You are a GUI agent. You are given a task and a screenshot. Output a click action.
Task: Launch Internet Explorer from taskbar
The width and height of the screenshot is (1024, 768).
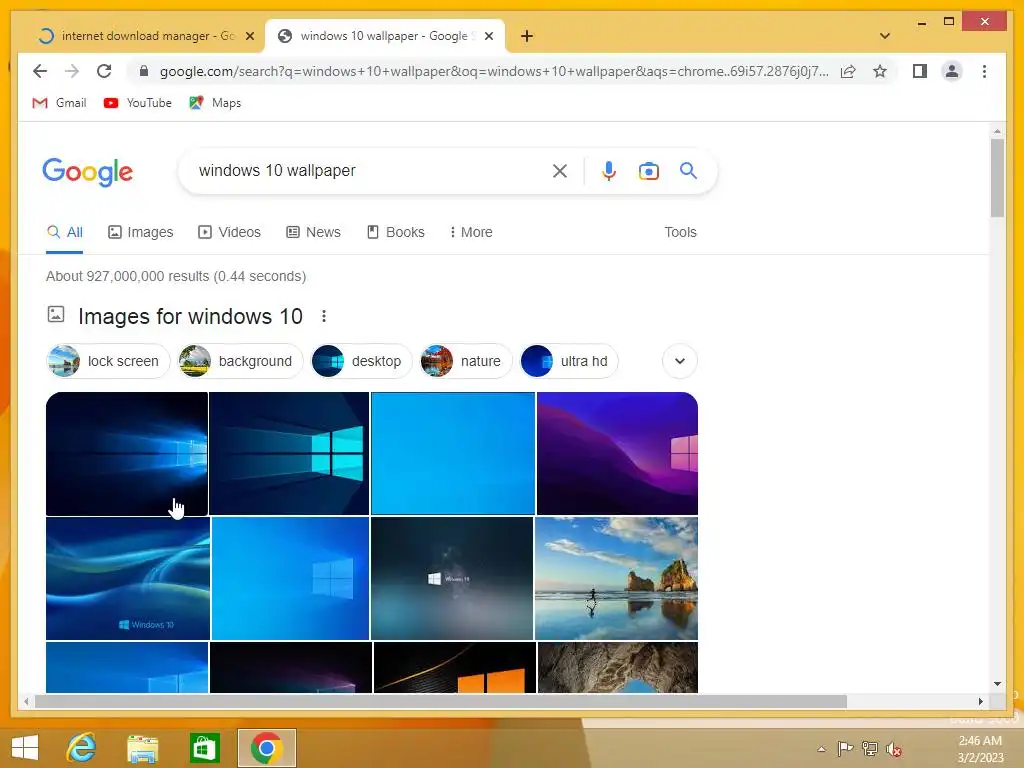[x=82, y=747]
